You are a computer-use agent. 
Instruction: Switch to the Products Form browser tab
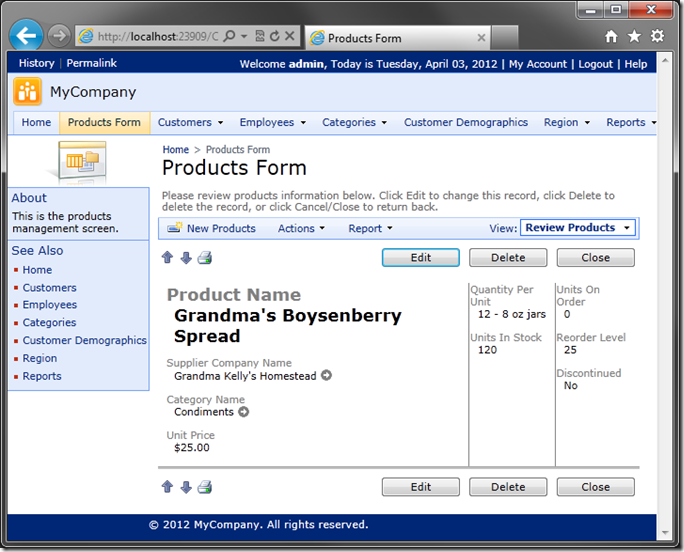click(397, 38)
